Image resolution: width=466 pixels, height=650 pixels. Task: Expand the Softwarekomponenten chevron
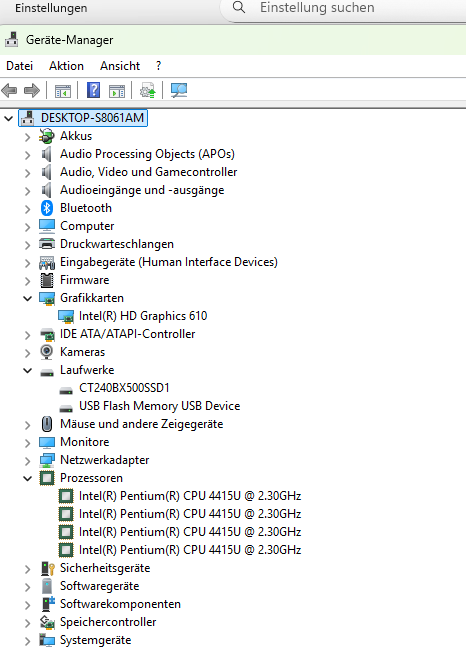pyautogui.click(x=27, y=605)
